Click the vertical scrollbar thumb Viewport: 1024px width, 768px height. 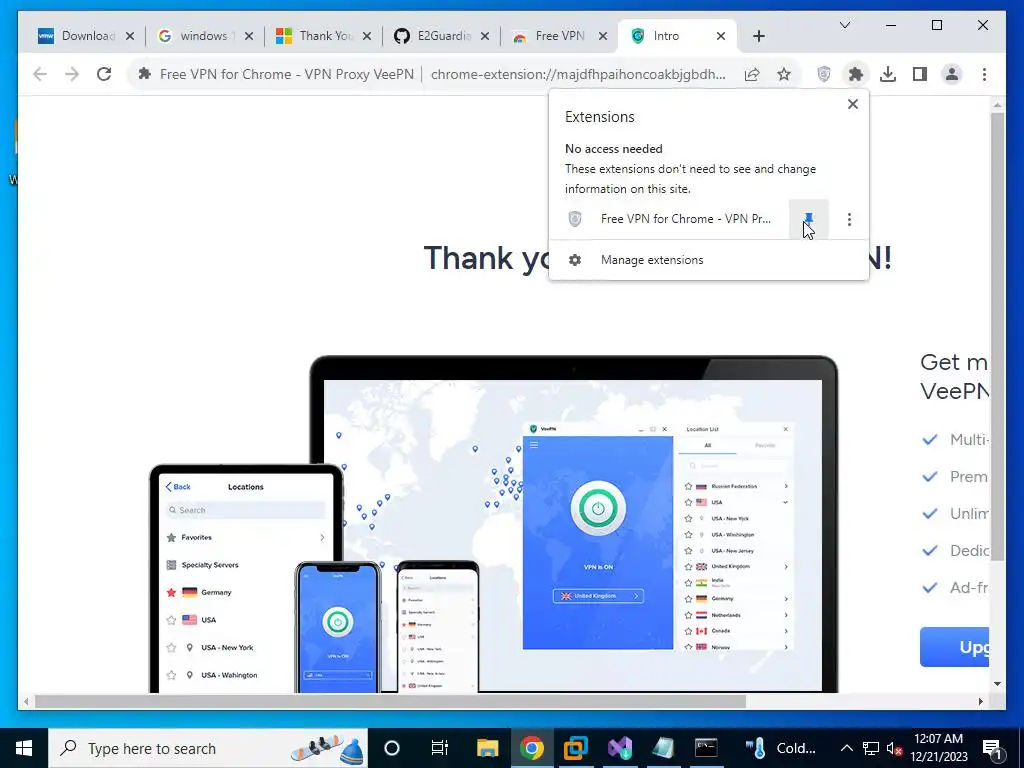coord(997,336)
